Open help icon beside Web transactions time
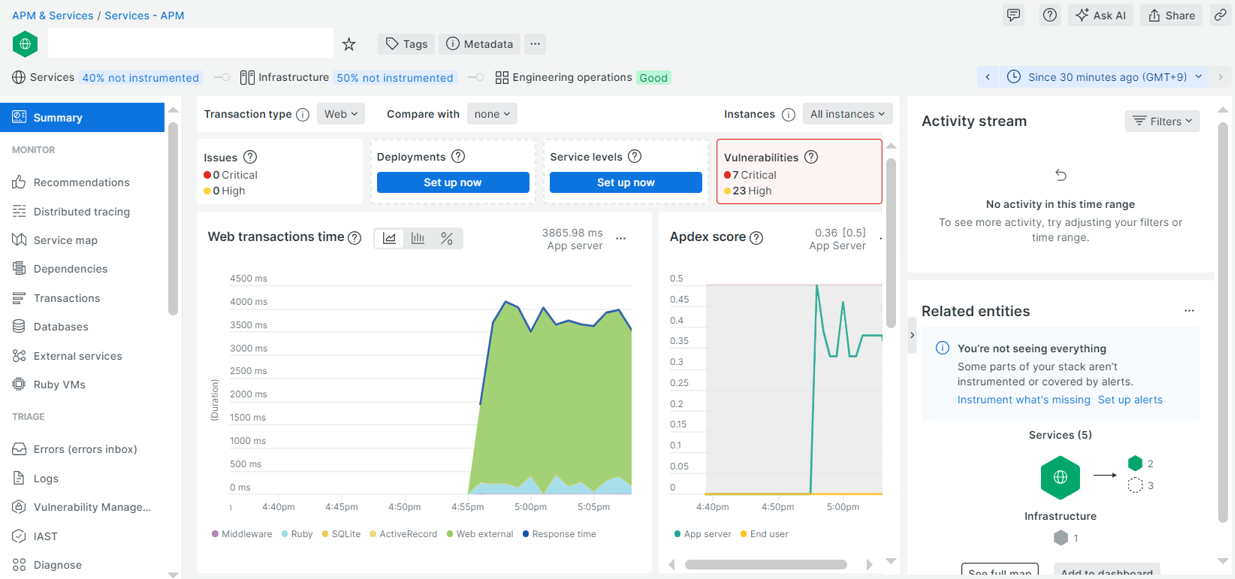 tap(354, 238)
